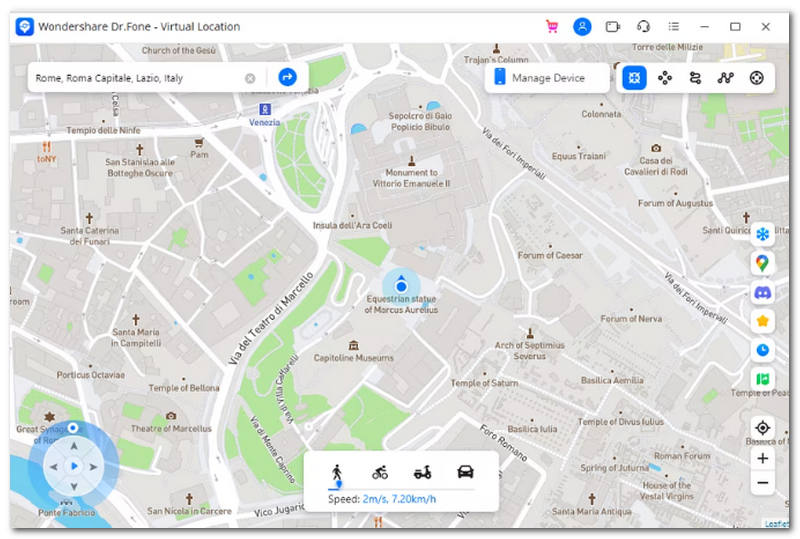Click the Forum of Nerva label

tap(631, 318)
